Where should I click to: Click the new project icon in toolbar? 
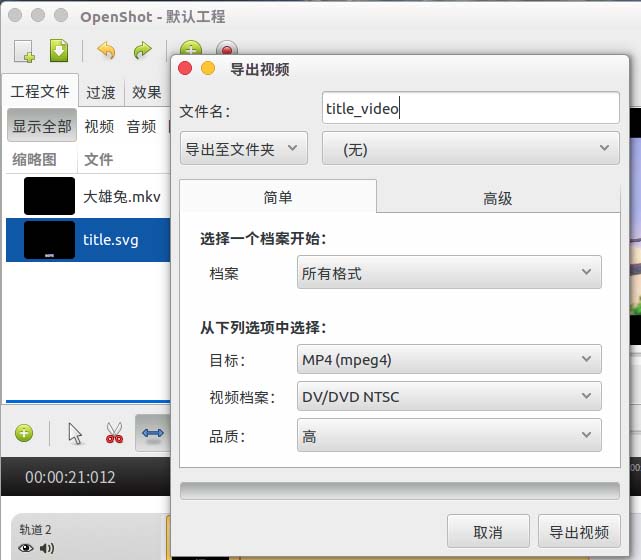tap(24, 52)
